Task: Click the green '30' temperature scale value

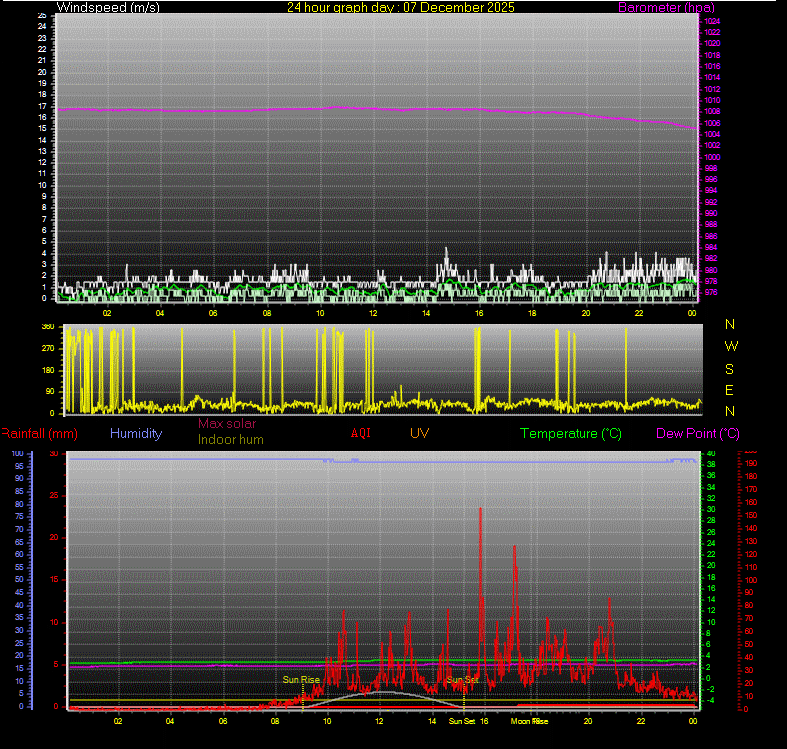Action: (x=711, y=509)
